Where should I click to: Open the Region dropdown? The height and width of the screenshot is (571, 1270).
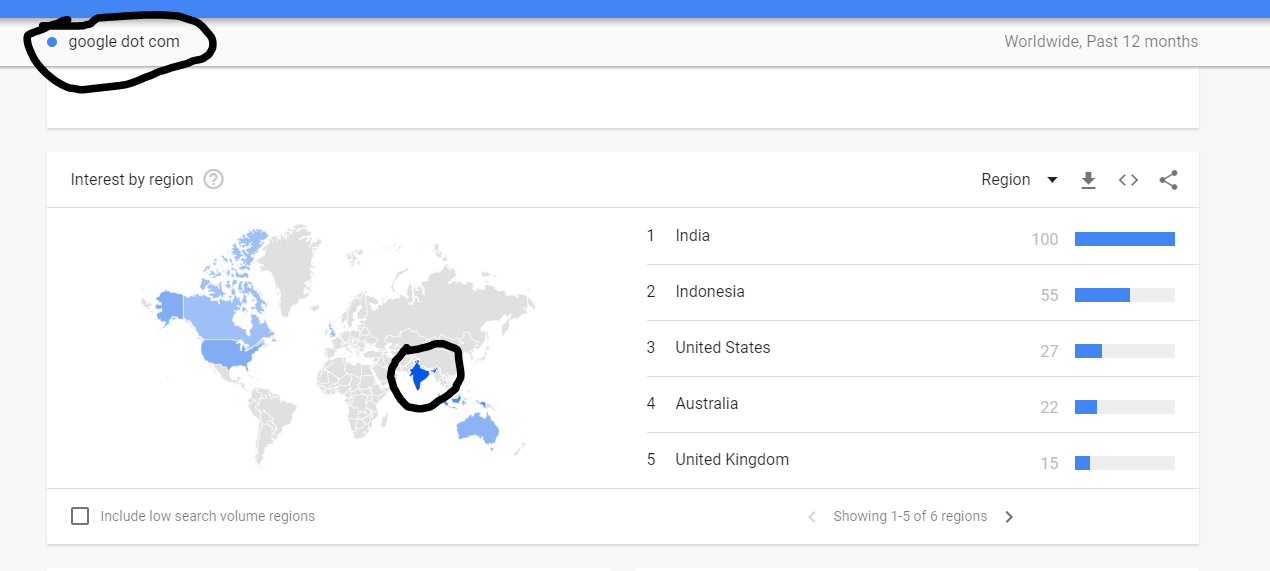click(x=1019, y=180)
